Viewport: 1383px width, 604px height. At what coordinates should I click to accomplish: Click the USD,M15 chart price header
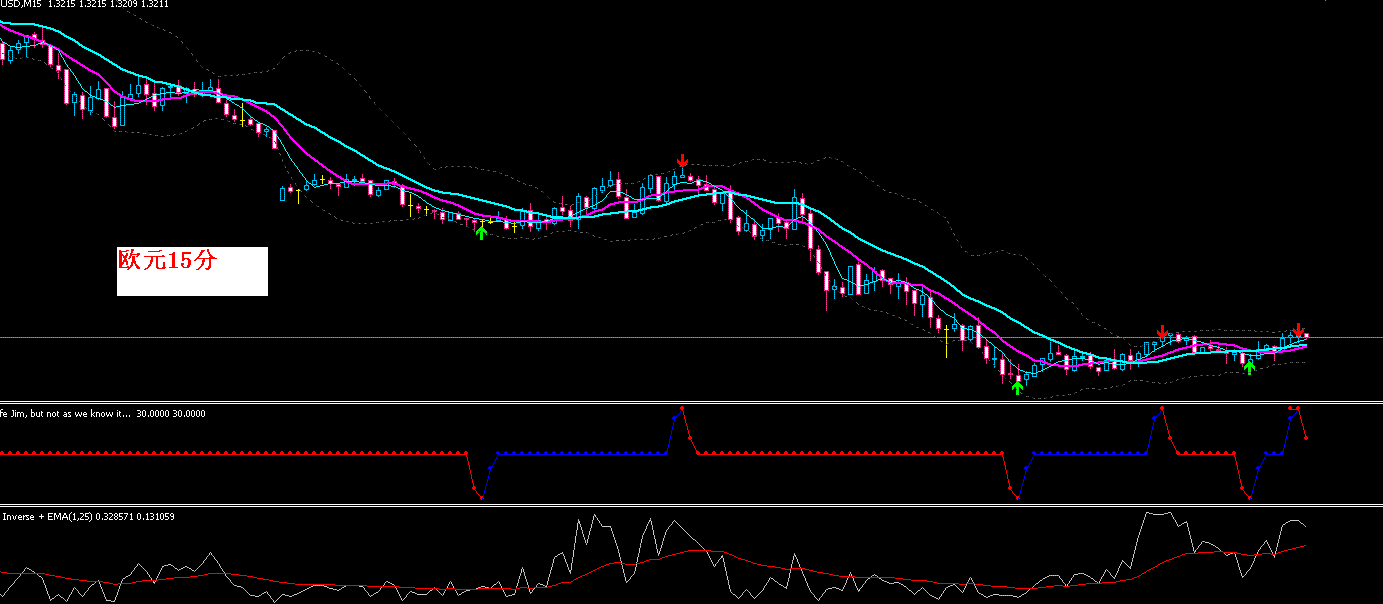(84, 5)
